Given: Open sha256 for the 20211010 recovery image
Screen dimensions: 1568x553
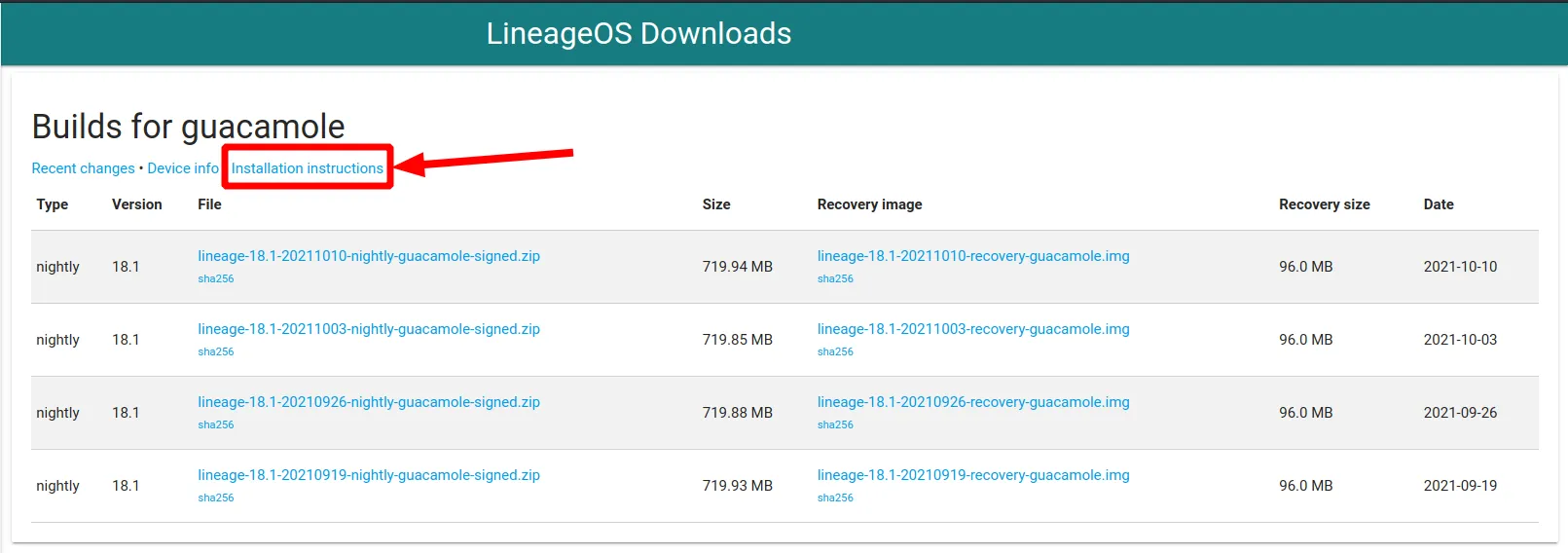Looking at the screenshot, I should [x=835, y=279].
